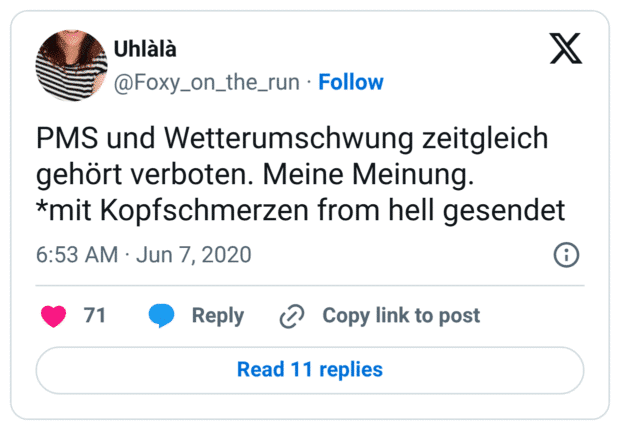The height and width of the screenshot is (430, 620).
Task: Open the post info circle icon
Action: tap(567, 254)
